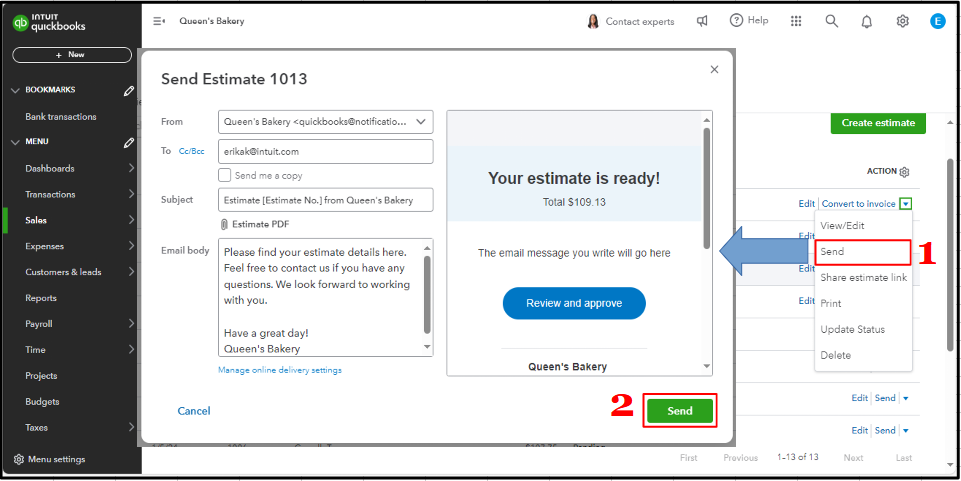Click into the To email field

coord(325,151)
